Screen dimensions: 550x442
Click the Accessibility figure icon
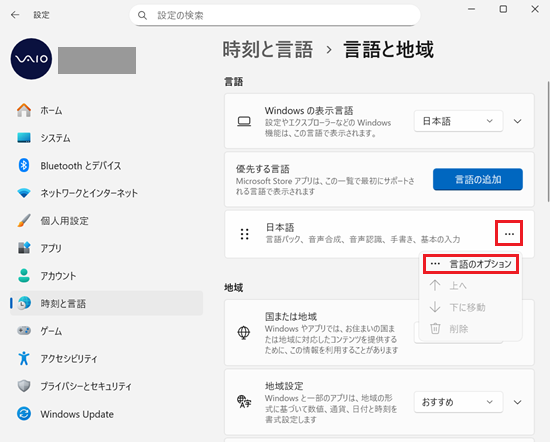[x=24, y=358]
